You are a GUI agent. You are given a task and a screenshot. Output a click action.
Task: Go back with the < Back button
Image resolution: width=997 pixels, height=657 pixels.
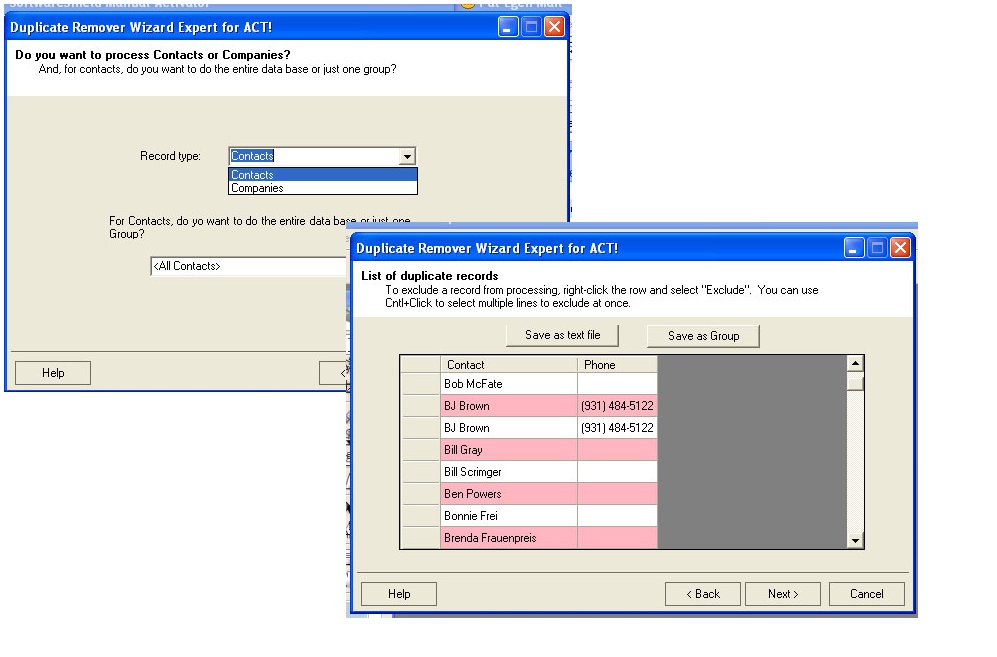(x=703, y=594)
